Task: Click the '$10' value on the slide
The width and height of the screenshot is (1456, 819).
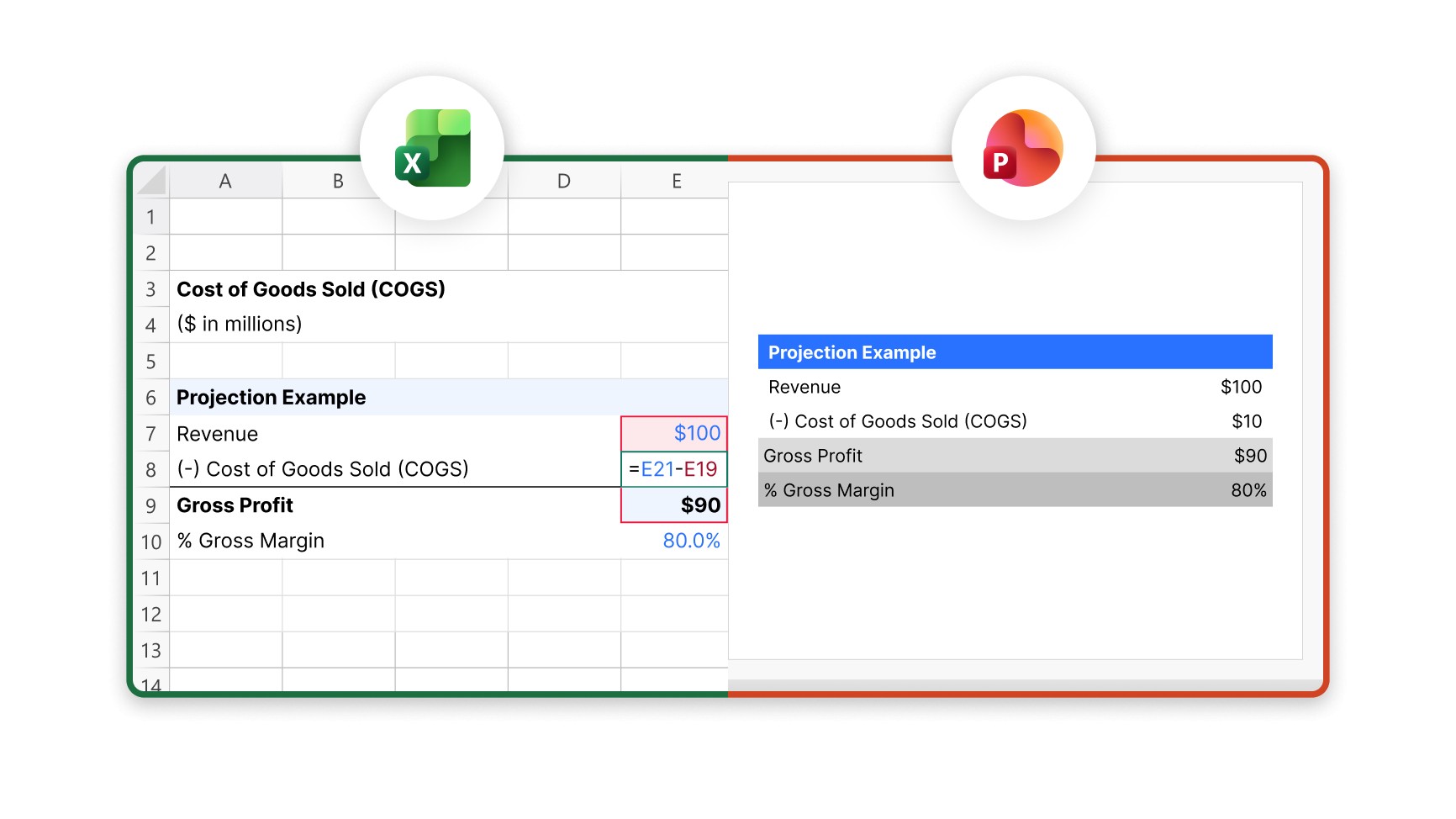Action: 1247,421
